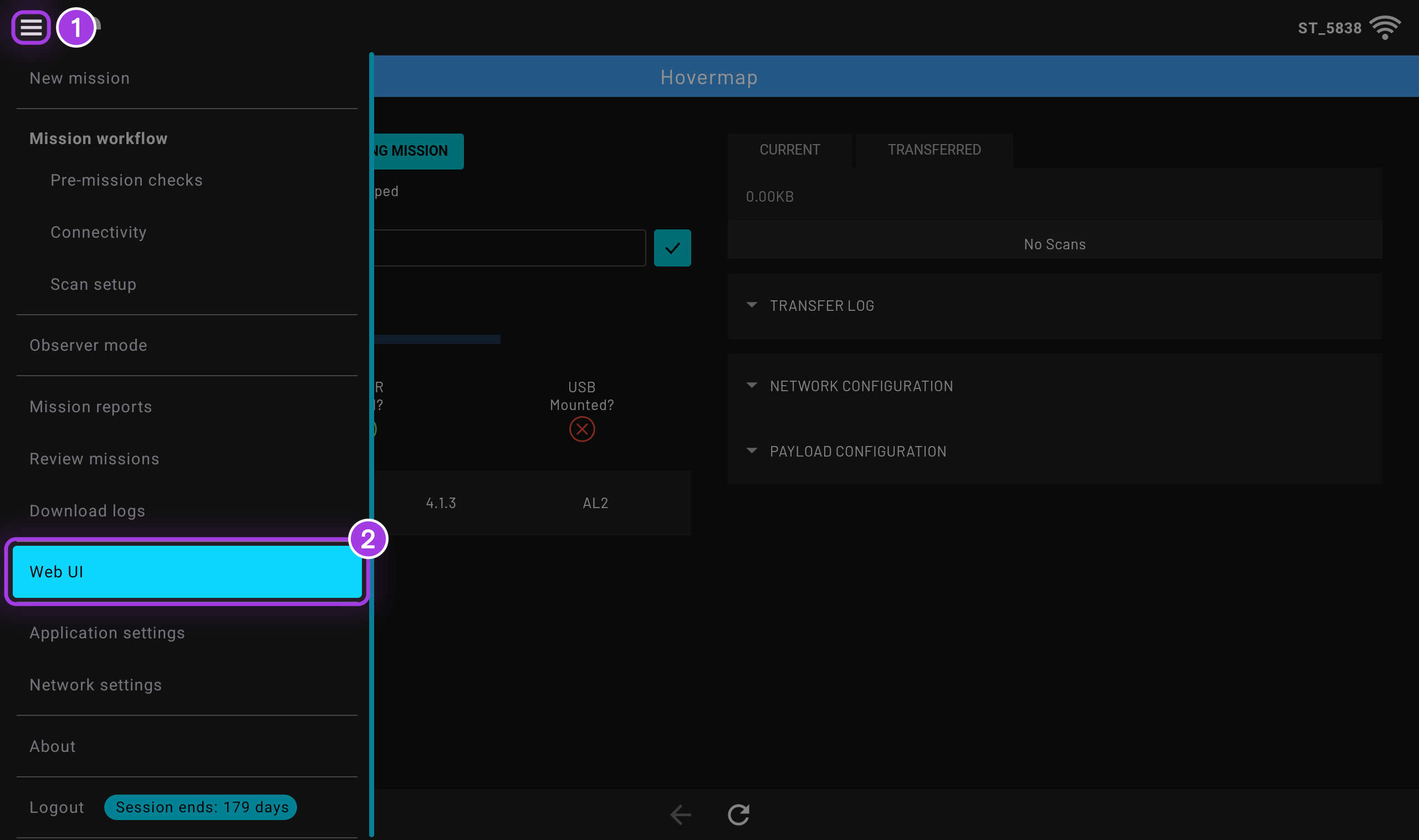Click the USB Mounted? label
Viewport: 1419px width, 840px height.
pos(581,396)
